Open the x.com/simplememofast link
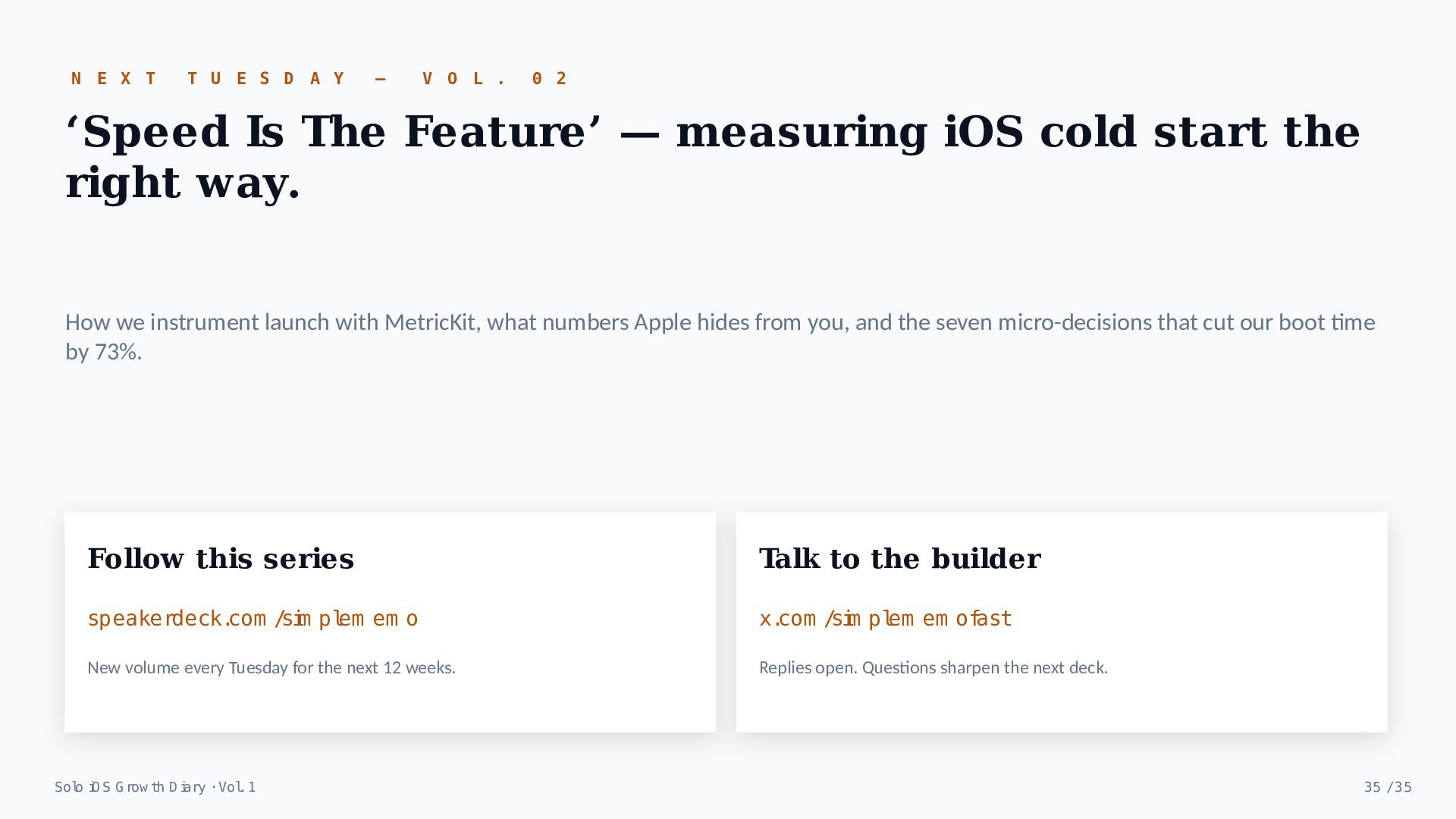 pos(885,619)
